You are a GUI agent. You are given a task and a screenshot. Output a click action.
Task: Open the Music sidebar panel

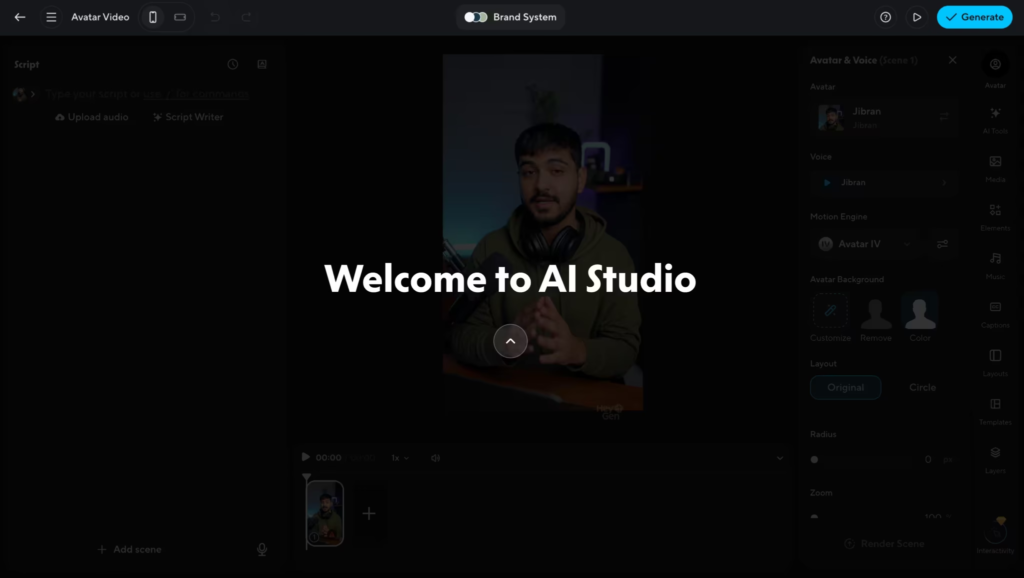pos(995,264)
